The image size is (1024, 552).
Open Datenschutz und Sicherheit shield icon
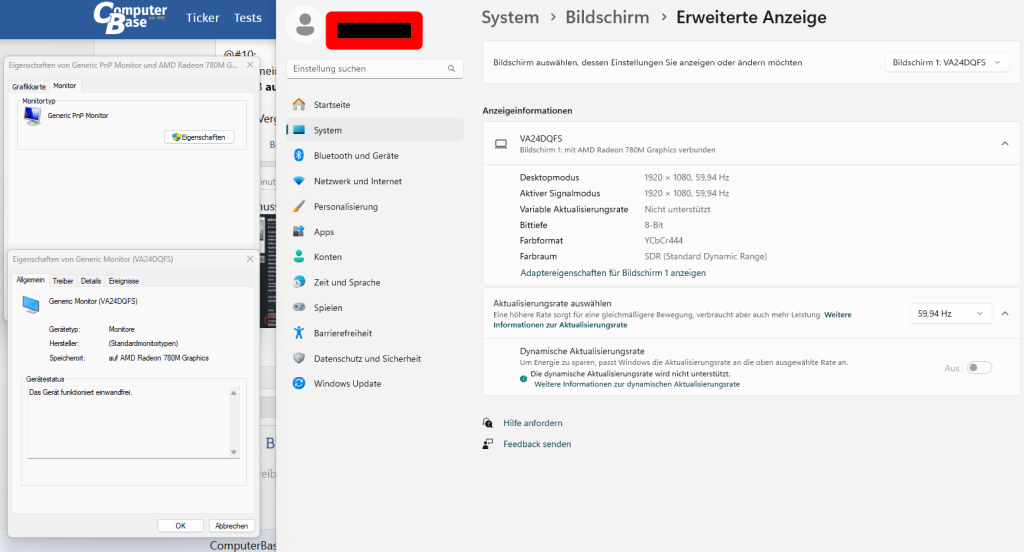[x=299, y=358]
